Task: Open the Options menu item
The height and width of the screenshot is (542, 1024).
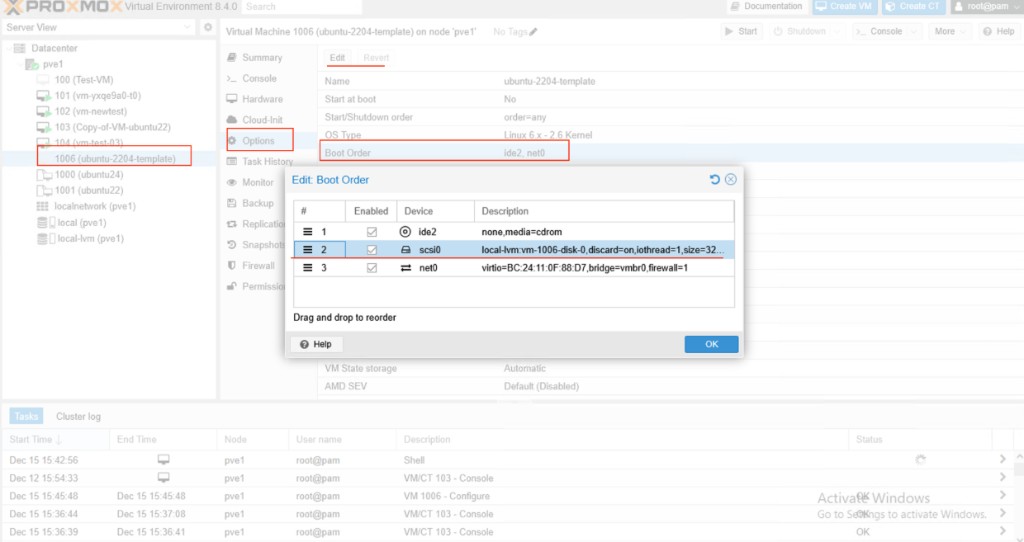Action: (x=259, y=140)
